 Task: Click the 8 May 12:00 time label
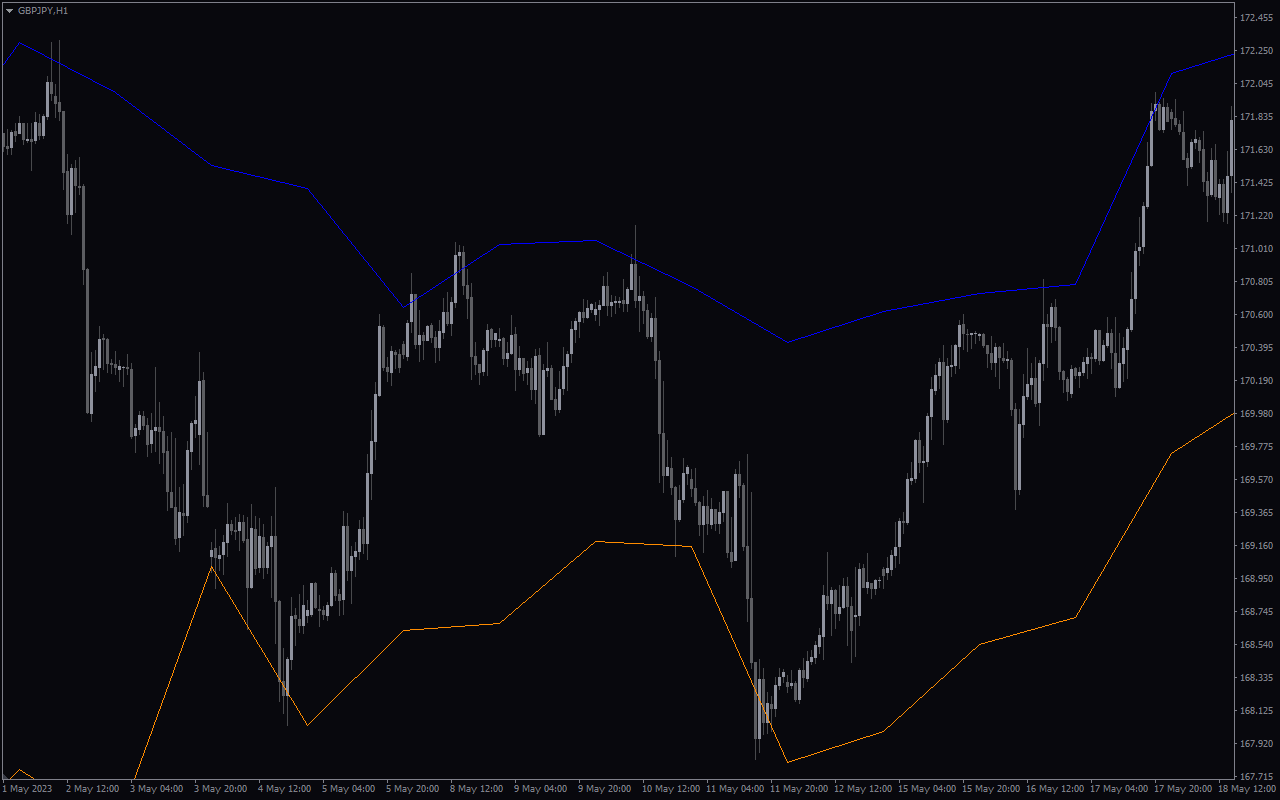point(476,789)
